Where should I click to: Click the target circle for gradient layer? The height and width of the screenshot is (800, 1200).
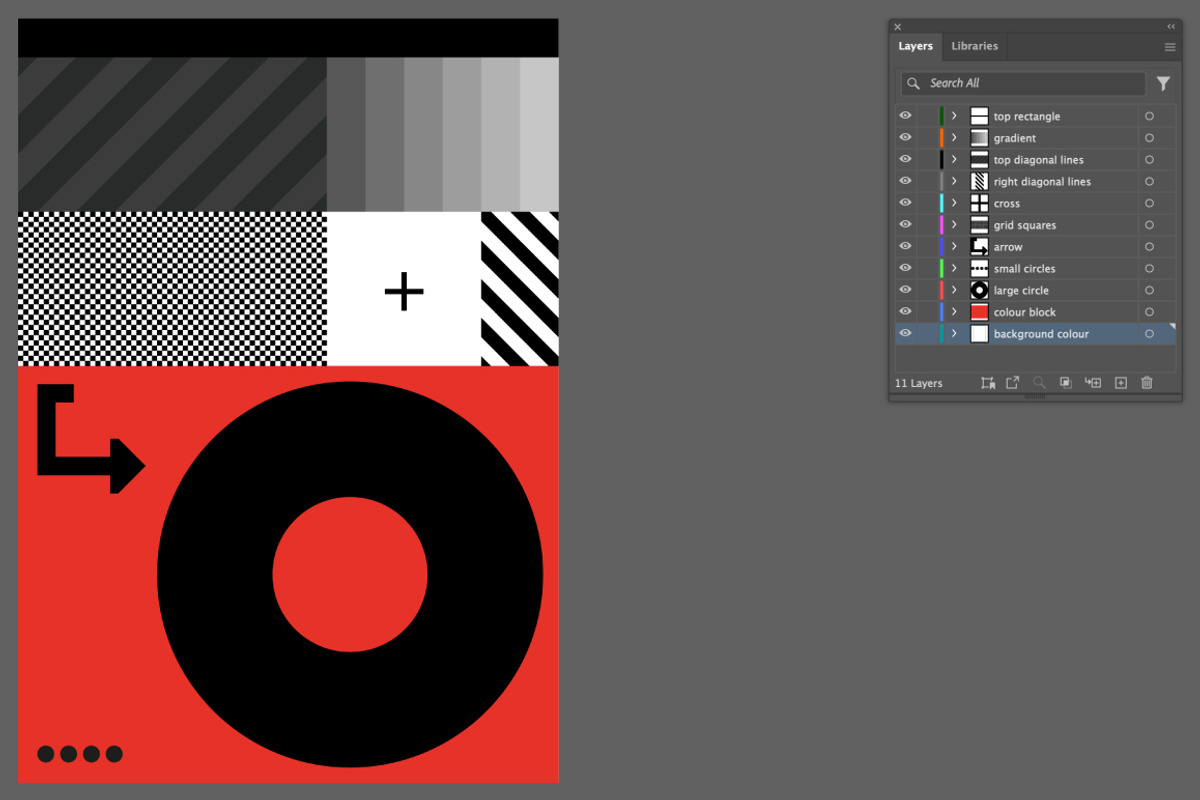pos(1149,138)
